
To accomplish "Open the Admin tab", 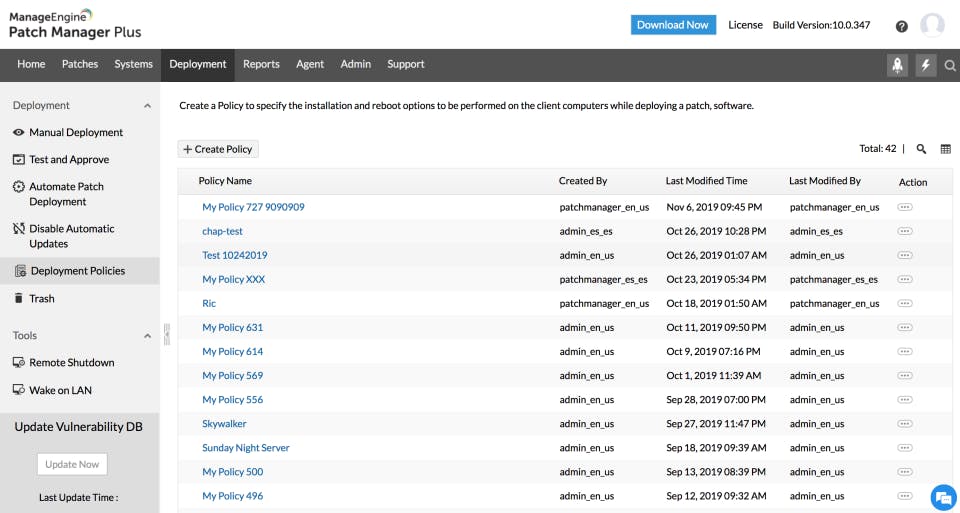I will click(356, 64).
